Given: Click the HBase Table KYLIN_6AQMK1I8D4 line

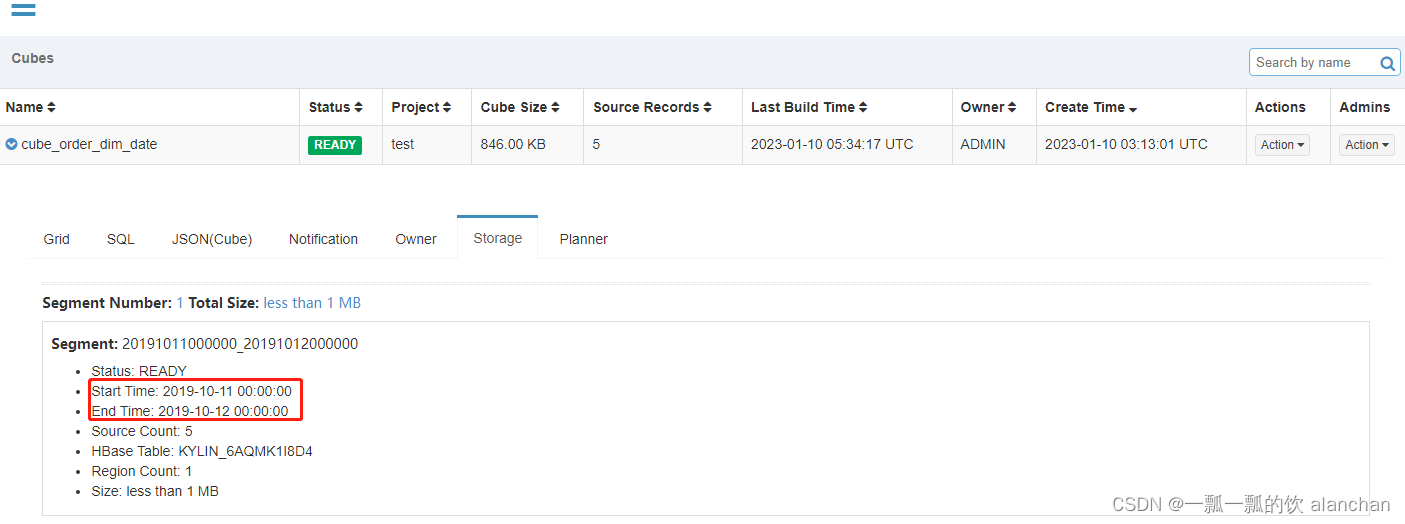Looking at the screenshot, I should click(202, 451).
